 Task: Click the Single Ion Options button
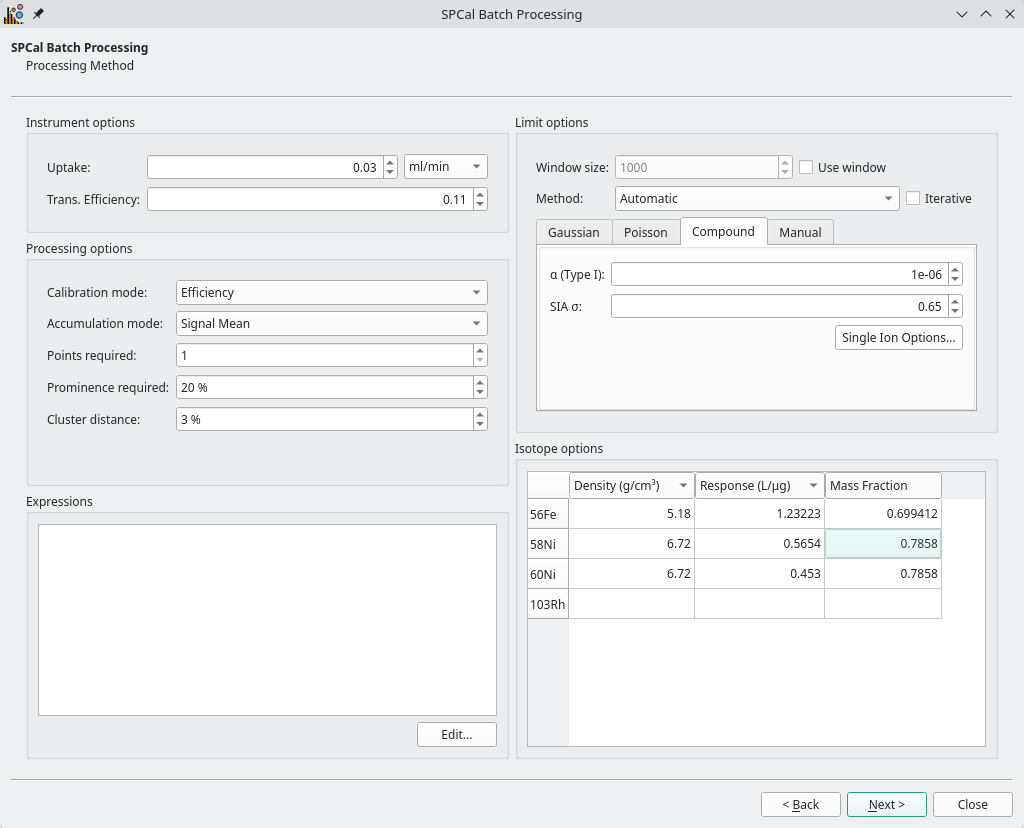[x=899, y=338]
